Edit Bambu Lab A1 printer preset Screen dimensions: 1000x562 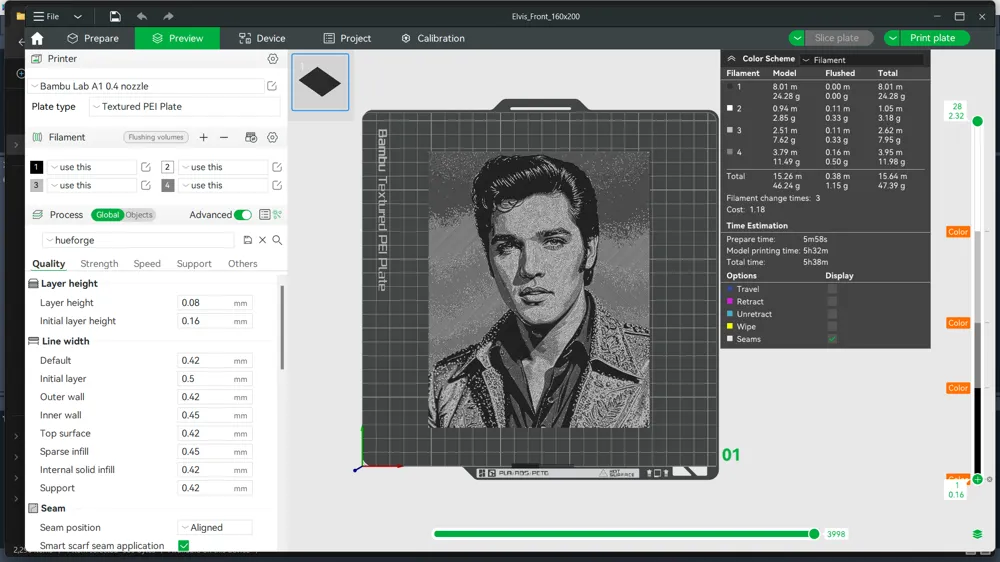coord(272,86)
